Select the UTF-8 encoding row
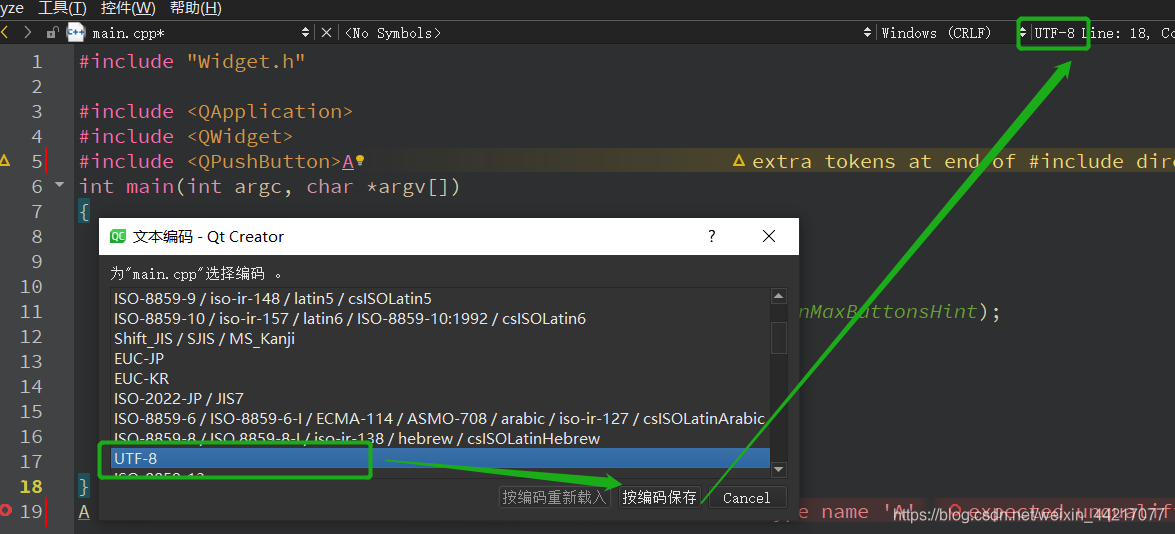 [x=440, y=458]
